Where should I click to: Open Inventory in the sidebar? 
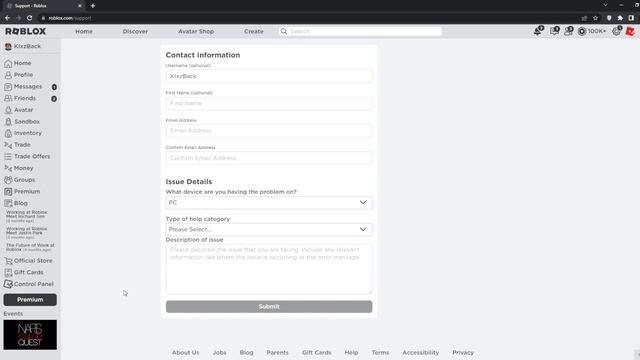[x=23, y=133]
